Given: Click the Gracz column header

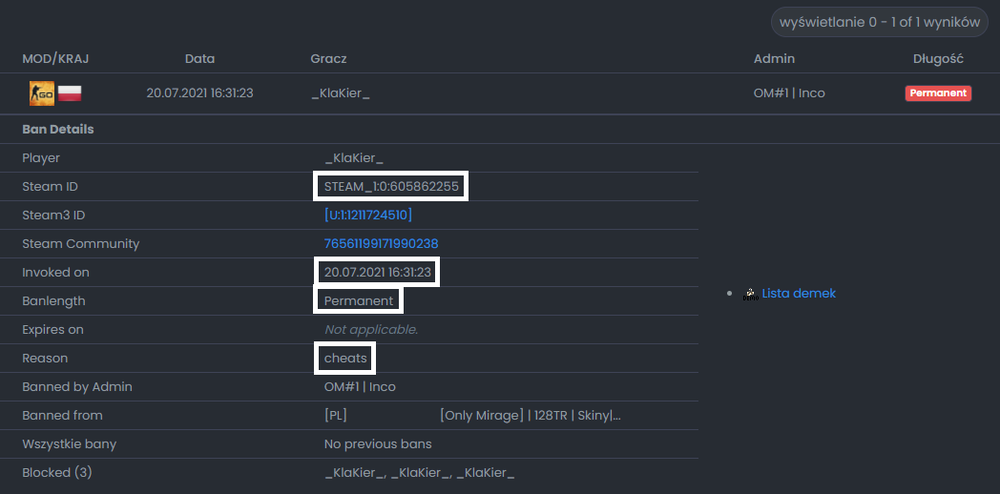Looking at the screenshot, I should coord(328,59).
